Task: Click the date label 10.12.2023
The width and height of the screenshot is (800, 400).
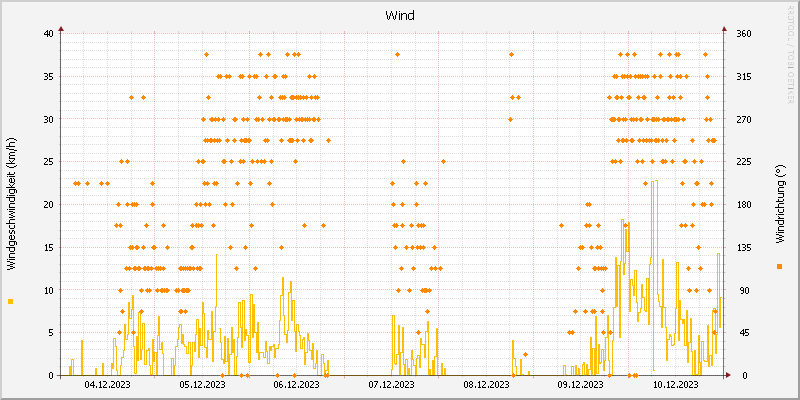Action: [676, 384]
